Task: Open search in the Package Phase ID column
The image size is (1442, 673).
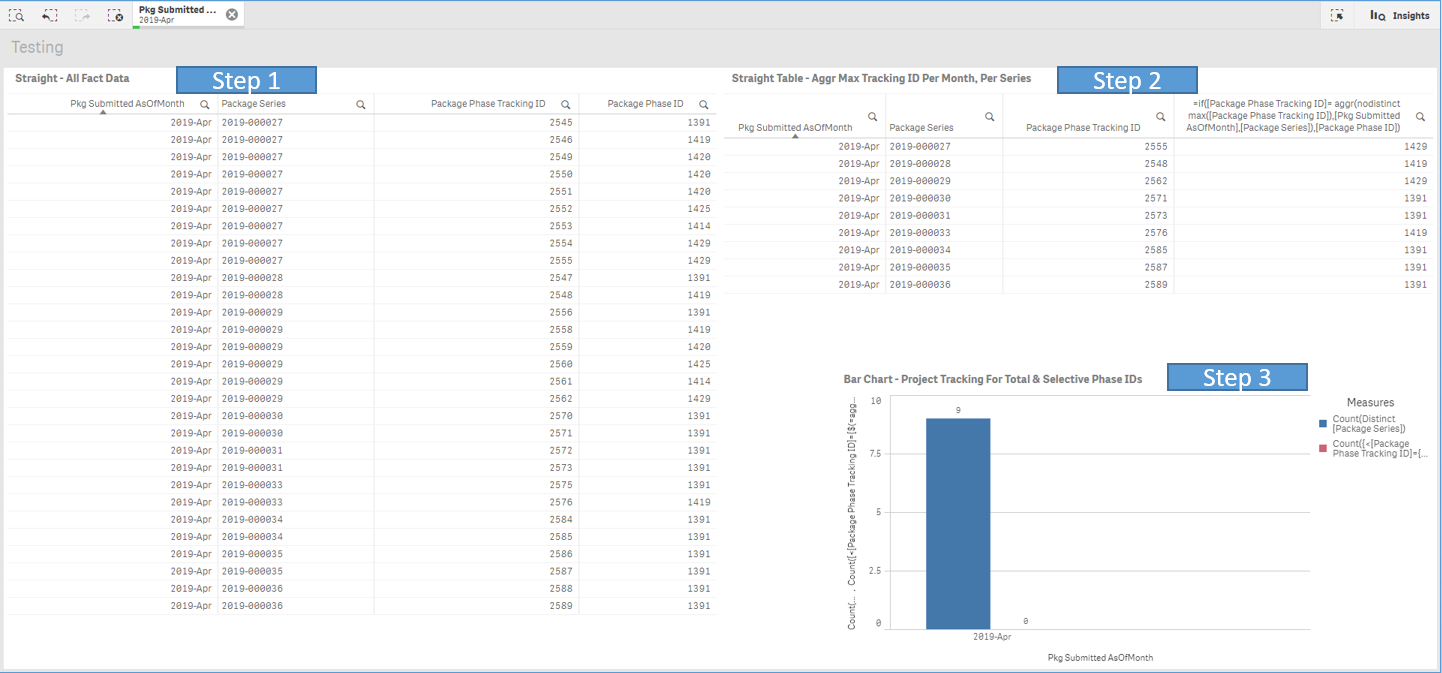Action: pos(703,103)
